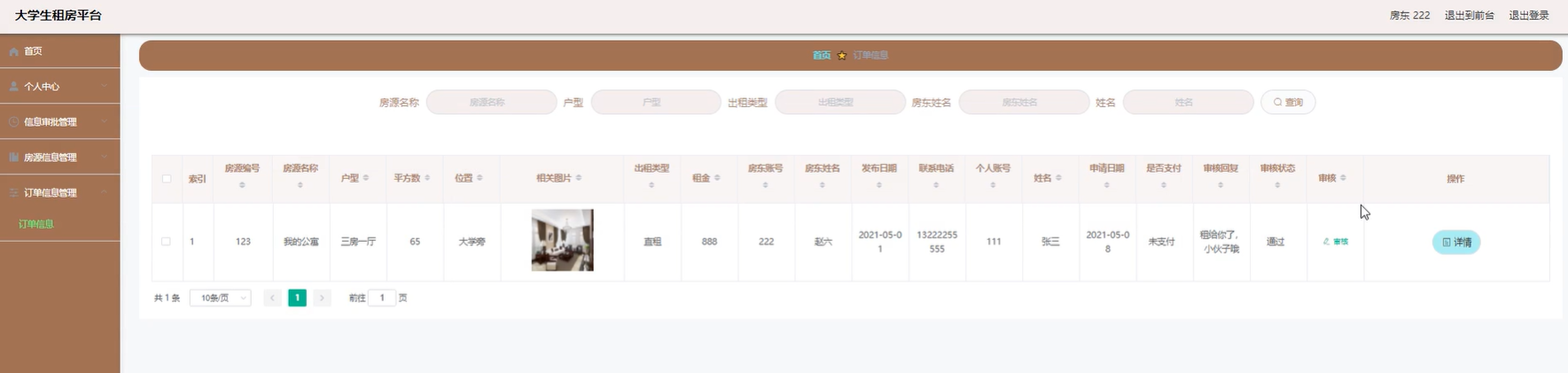
Task: Sort the 相关图片 column with its arrows
Action: coord(579,178)
